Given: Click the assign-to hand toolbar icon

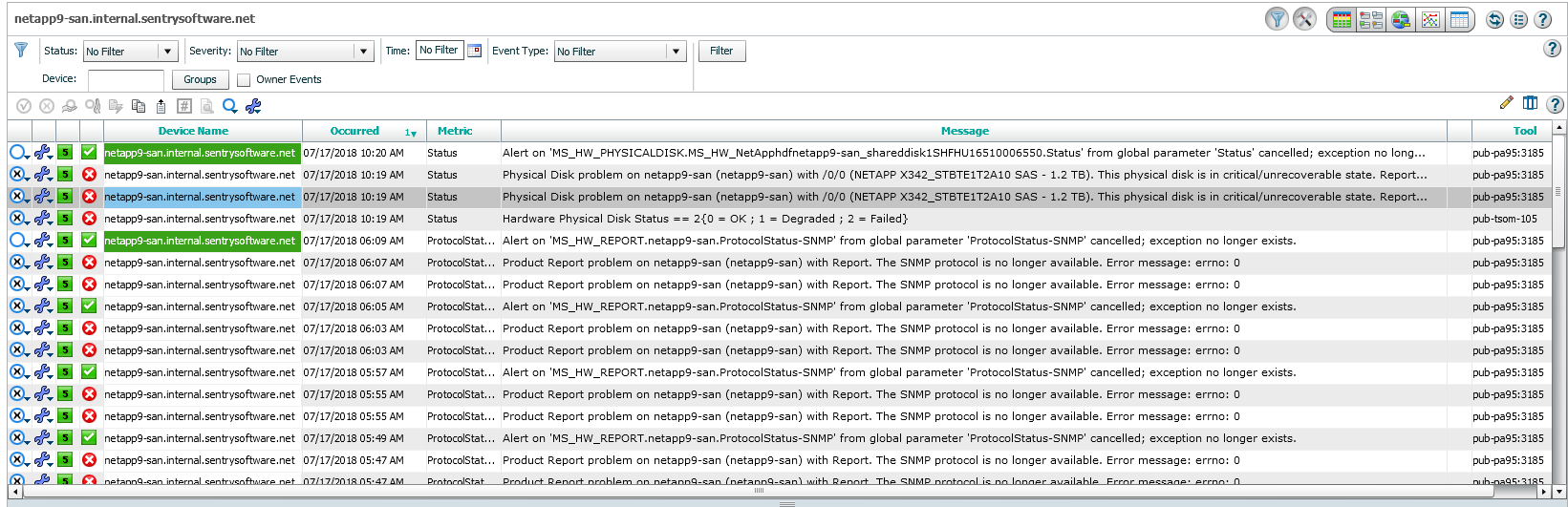Looking at the screenshot, I should click(70, 106).
